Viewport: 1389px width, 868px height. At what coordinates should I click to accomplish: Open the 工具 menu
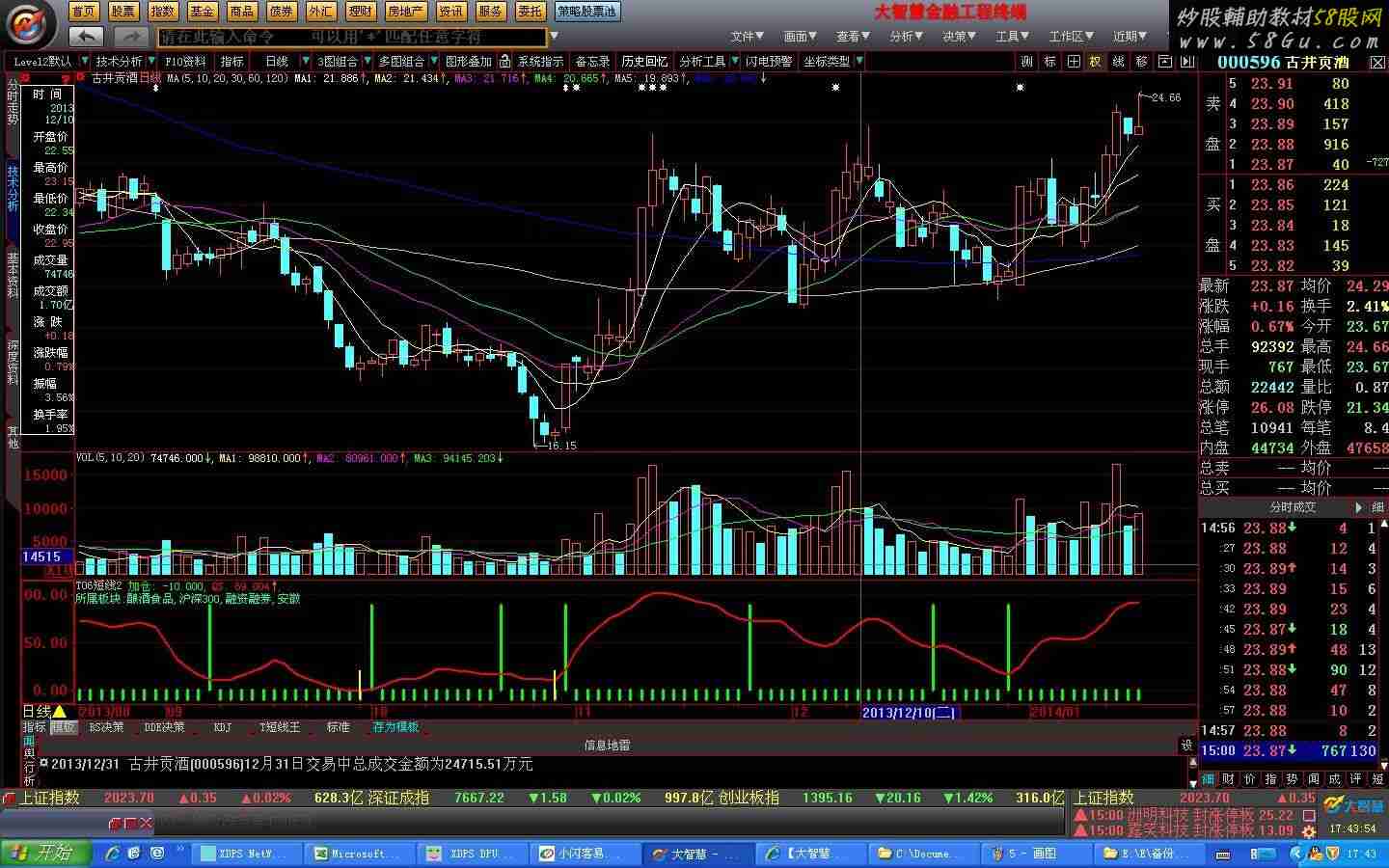(1012, 37)
